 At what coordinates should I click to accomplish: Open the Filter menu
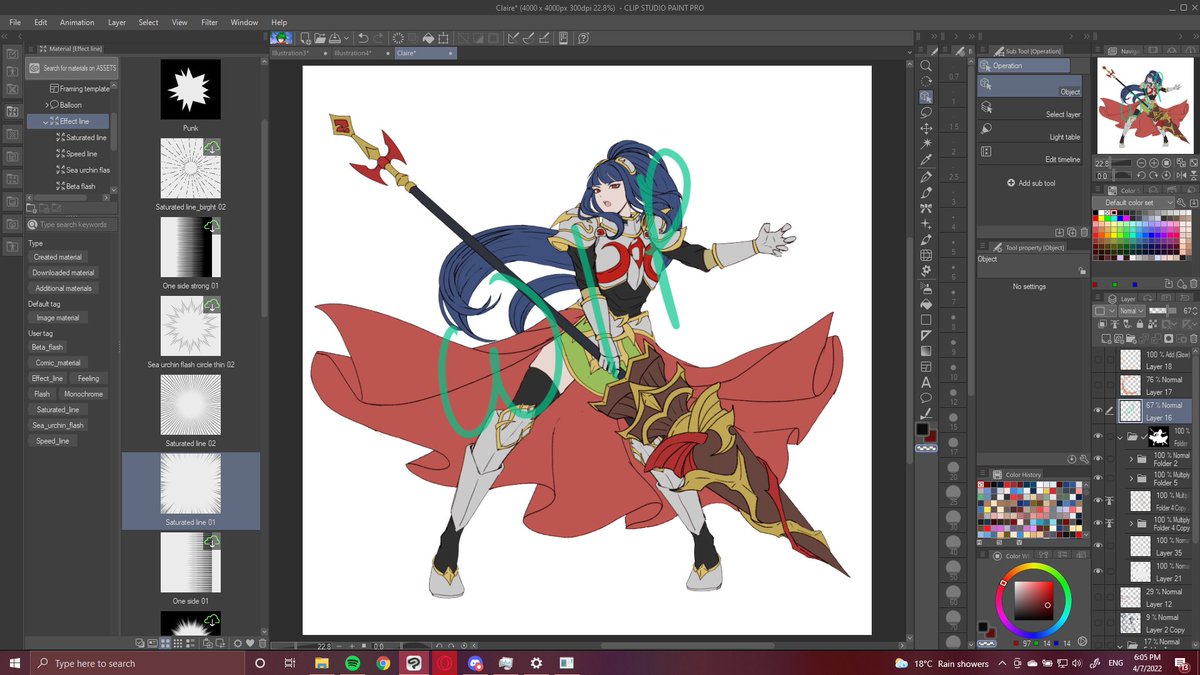click(x=209, y=22)
